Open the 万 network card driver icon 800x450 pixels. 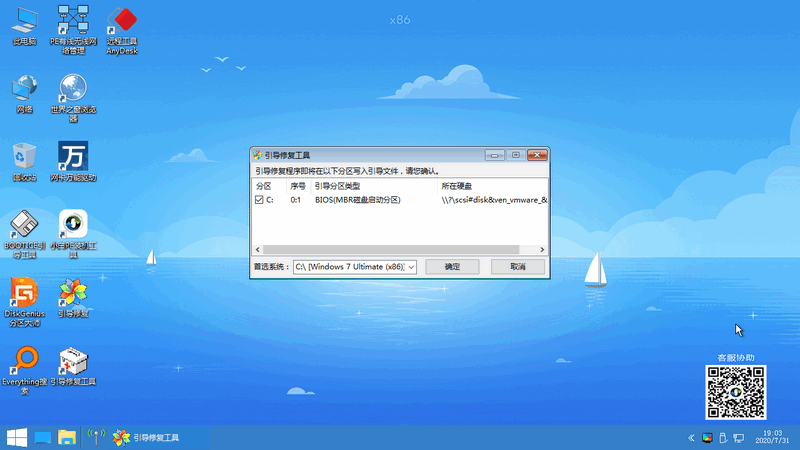pyautogui.click(x=73, y=157)
